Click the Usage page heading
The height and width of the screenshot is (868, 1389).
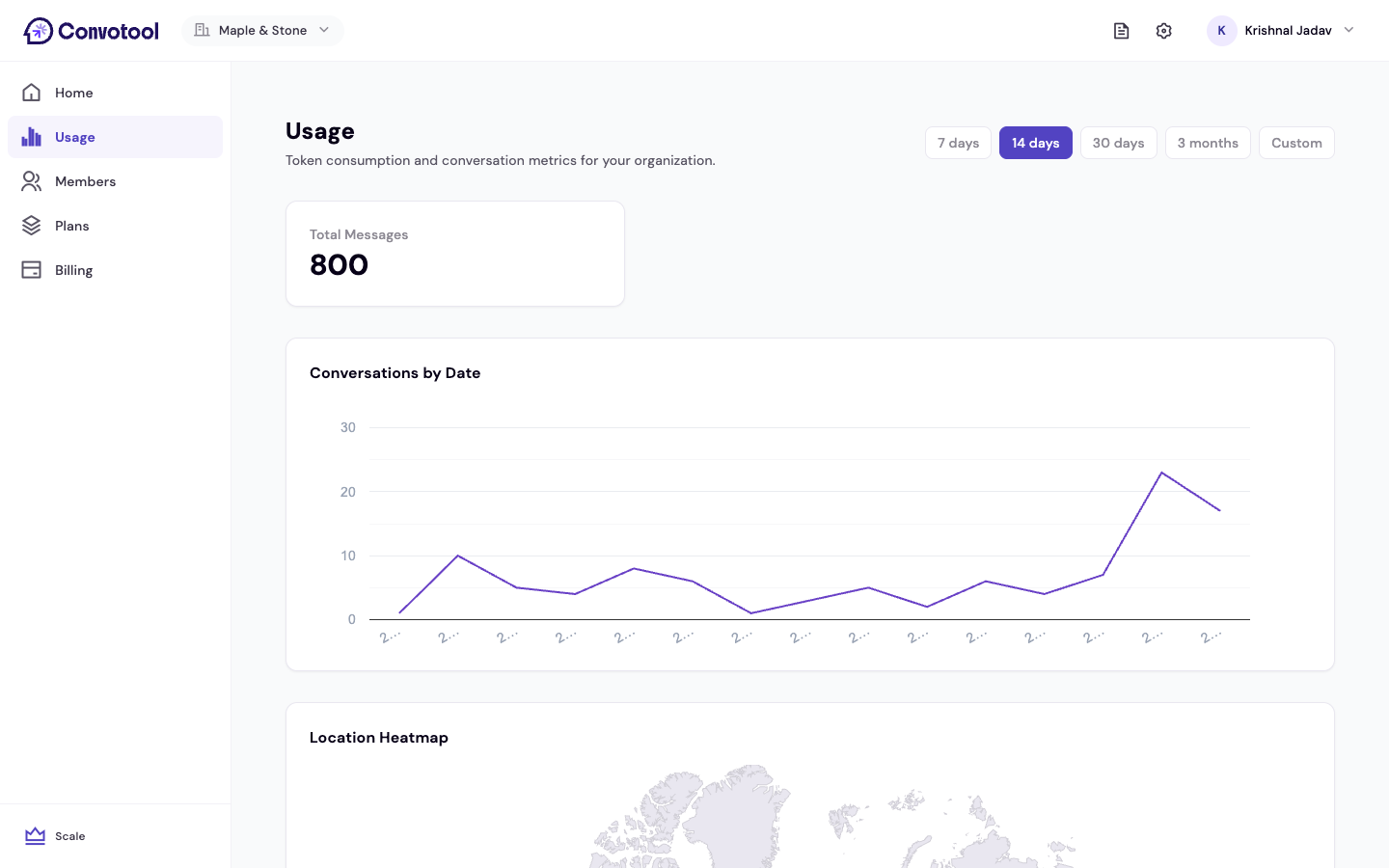tap(320, 131)
